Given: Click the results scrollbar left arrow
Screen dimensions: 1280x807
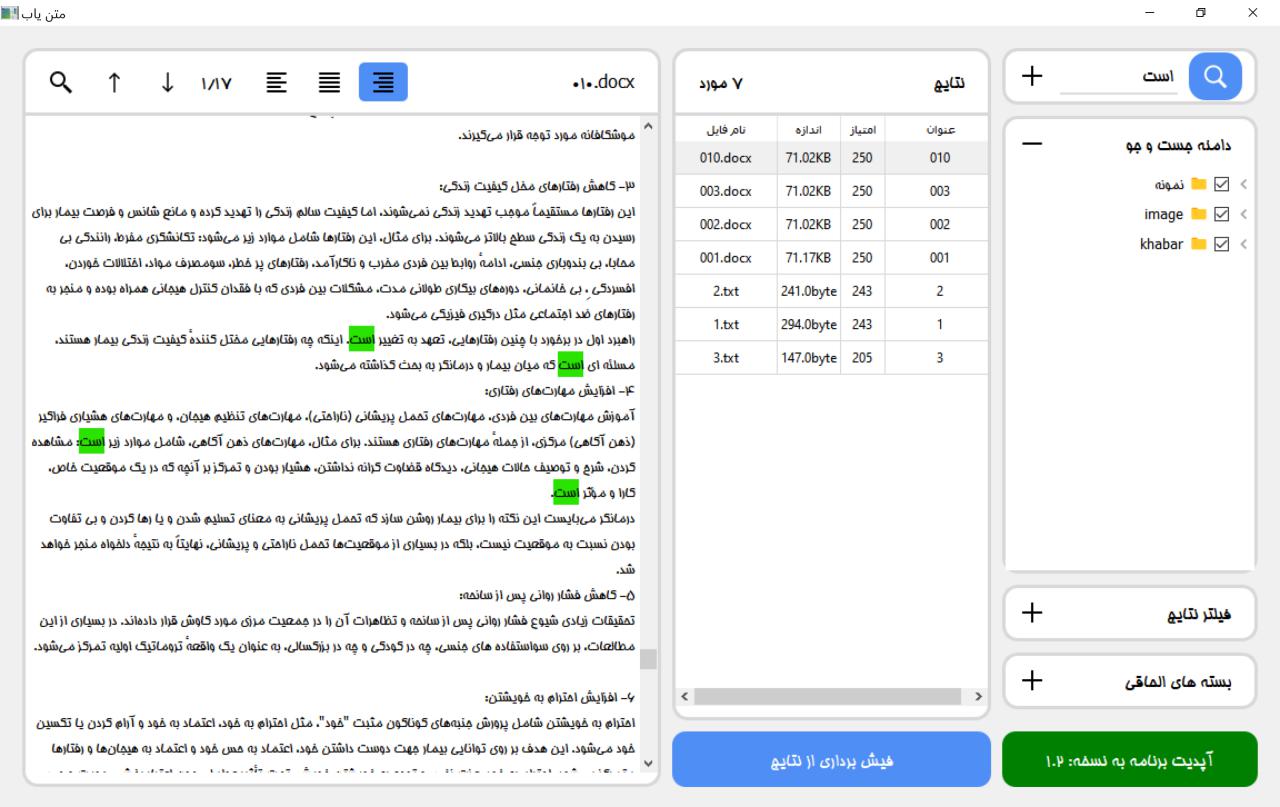Looking at the screenshot, I should click(x=684, y=696).
